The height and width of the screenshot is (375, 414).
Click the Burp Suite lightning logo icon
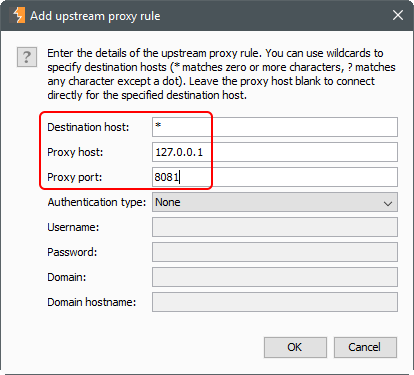click(19, 15)
